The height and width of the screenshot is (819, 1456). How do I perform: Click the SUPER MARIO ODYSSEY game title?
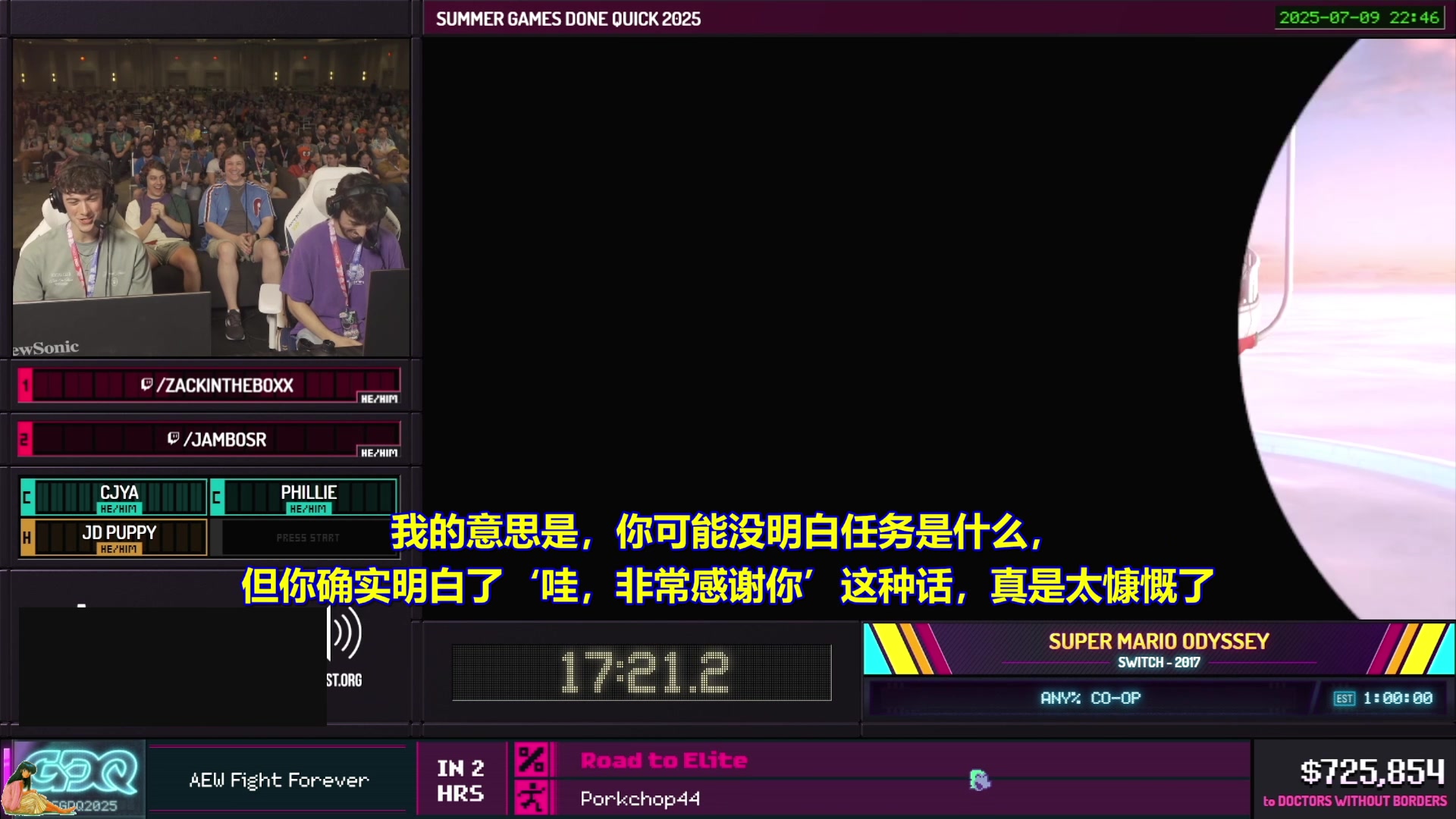coord(1158,642)
